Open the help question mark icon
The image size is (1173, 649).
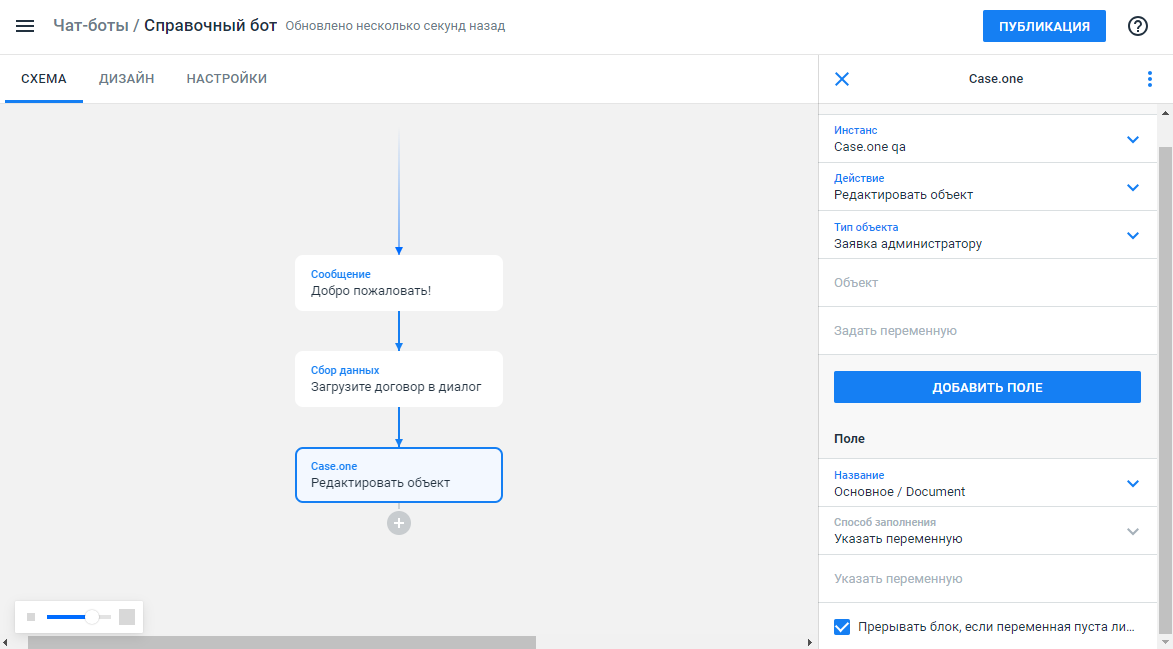(x=1137, y=26)
